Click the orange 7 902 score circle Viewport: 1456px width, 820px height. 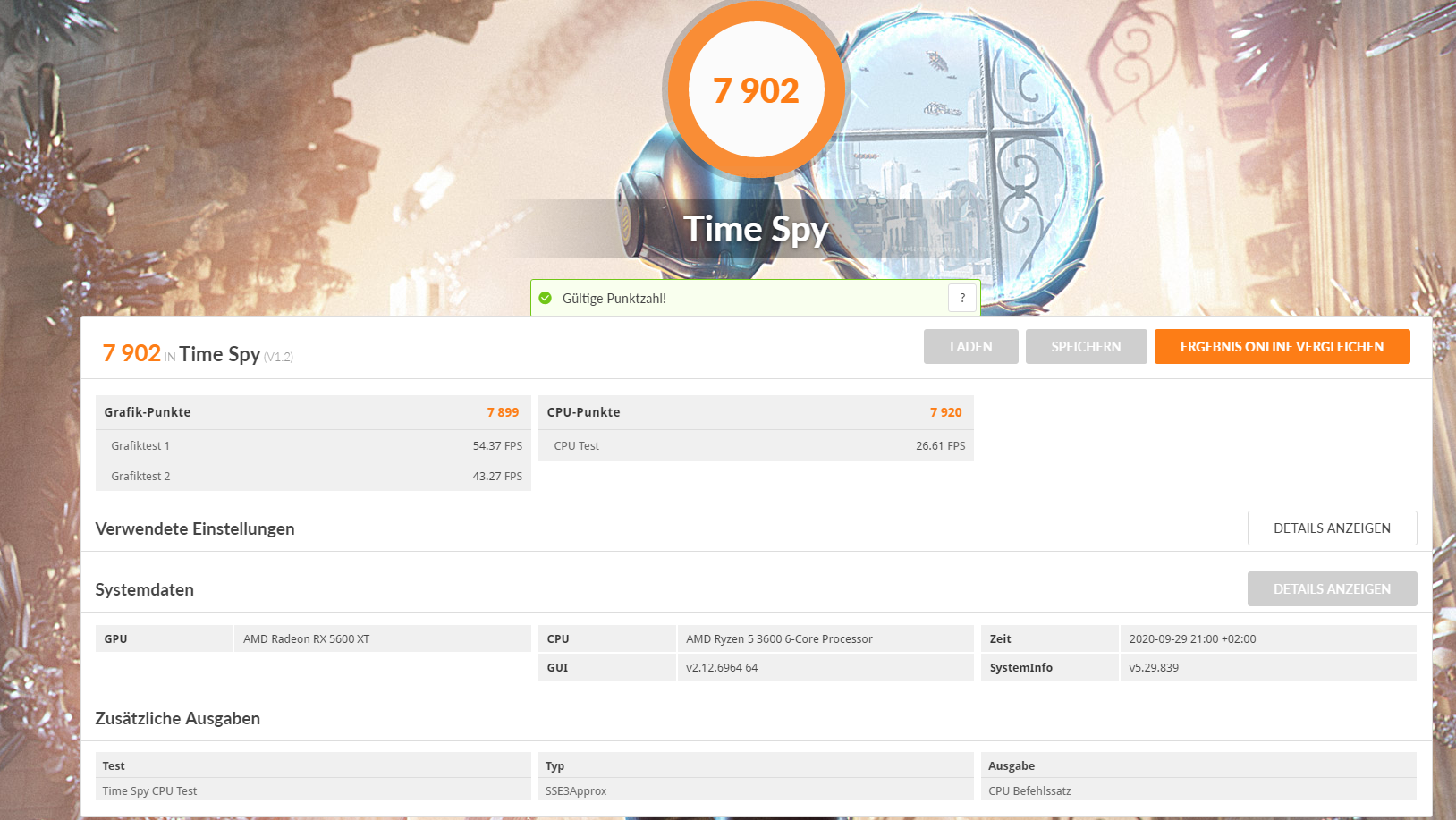tap(757, 90)
